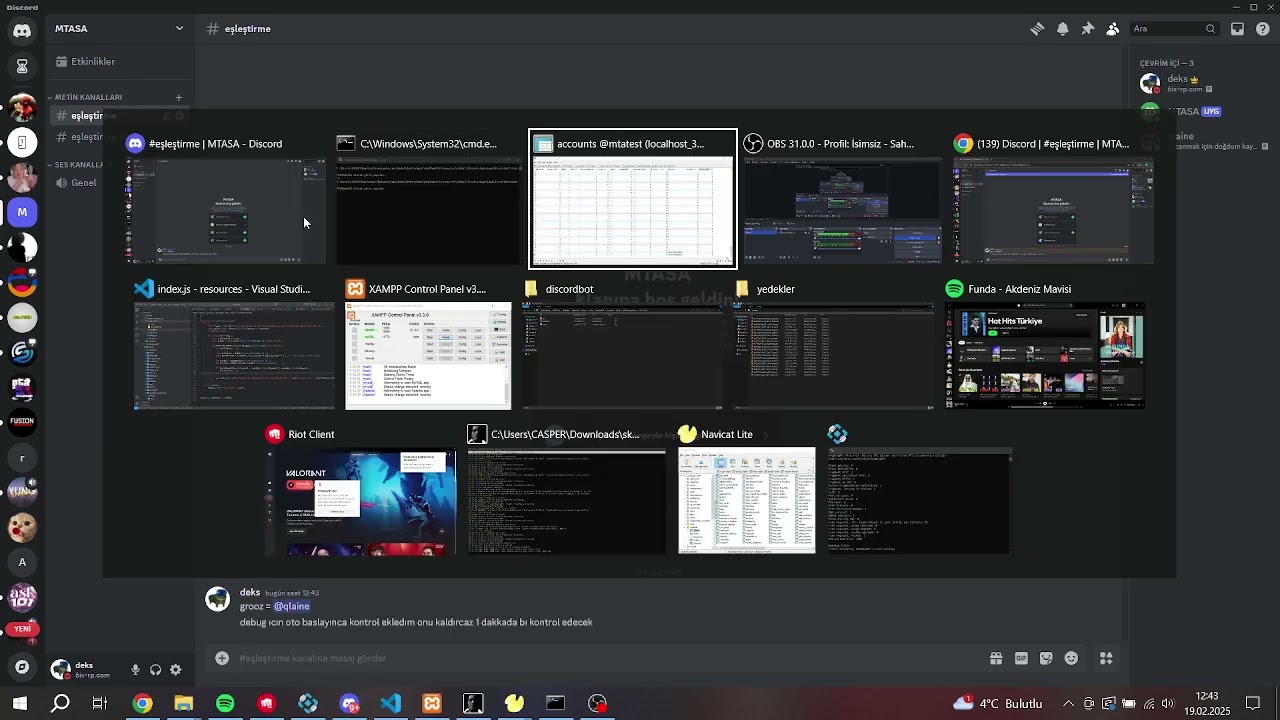Open XAMPP from taskbar

click(432, 704)
